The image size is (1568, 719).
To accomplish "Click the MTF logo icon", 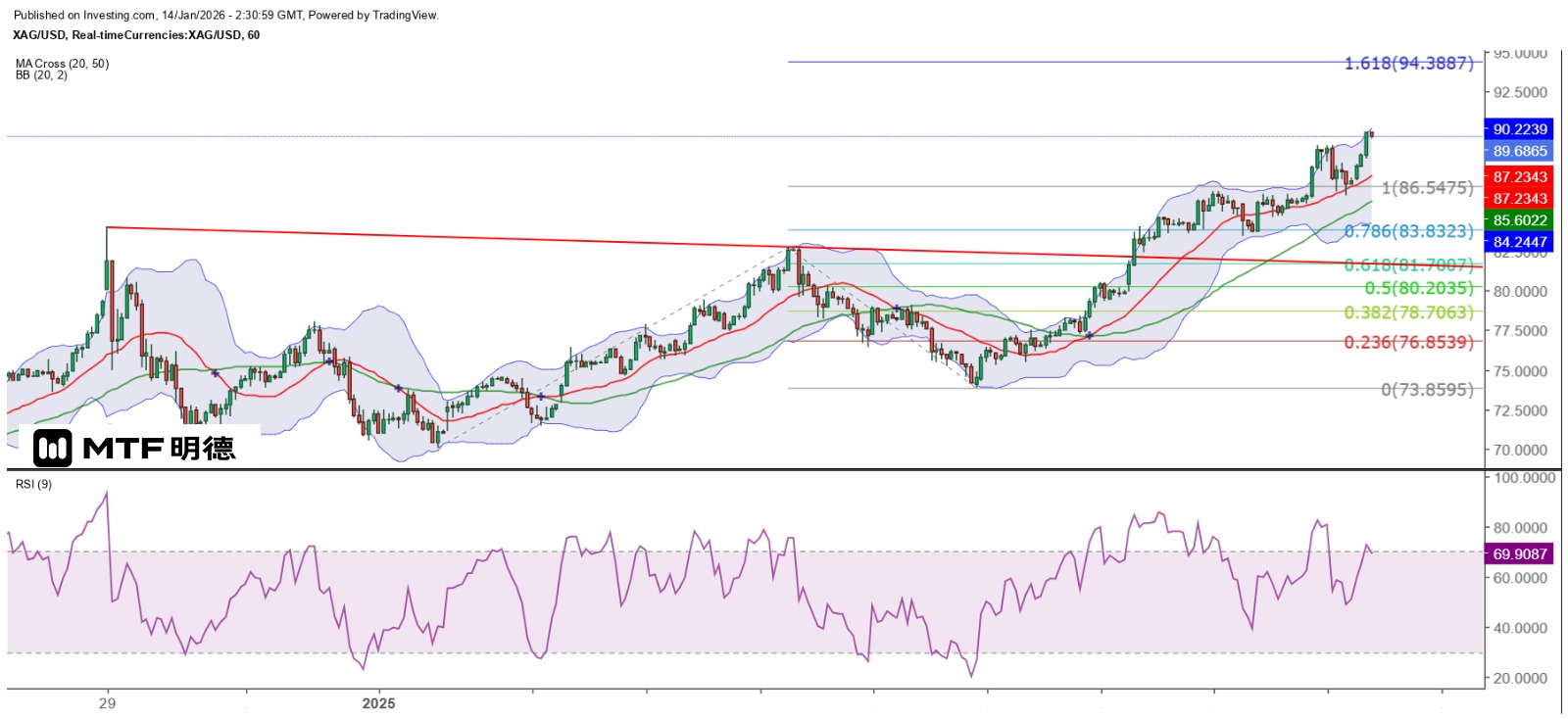I will click(x=53, y=448).
